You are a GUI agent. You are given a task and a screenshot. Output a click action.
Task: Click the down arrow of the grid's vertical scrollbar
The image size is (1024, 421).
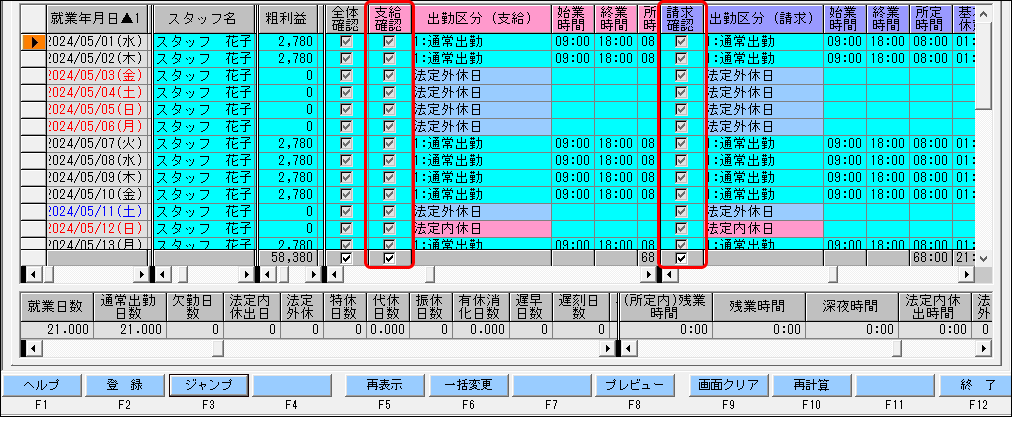coord(984,258)
